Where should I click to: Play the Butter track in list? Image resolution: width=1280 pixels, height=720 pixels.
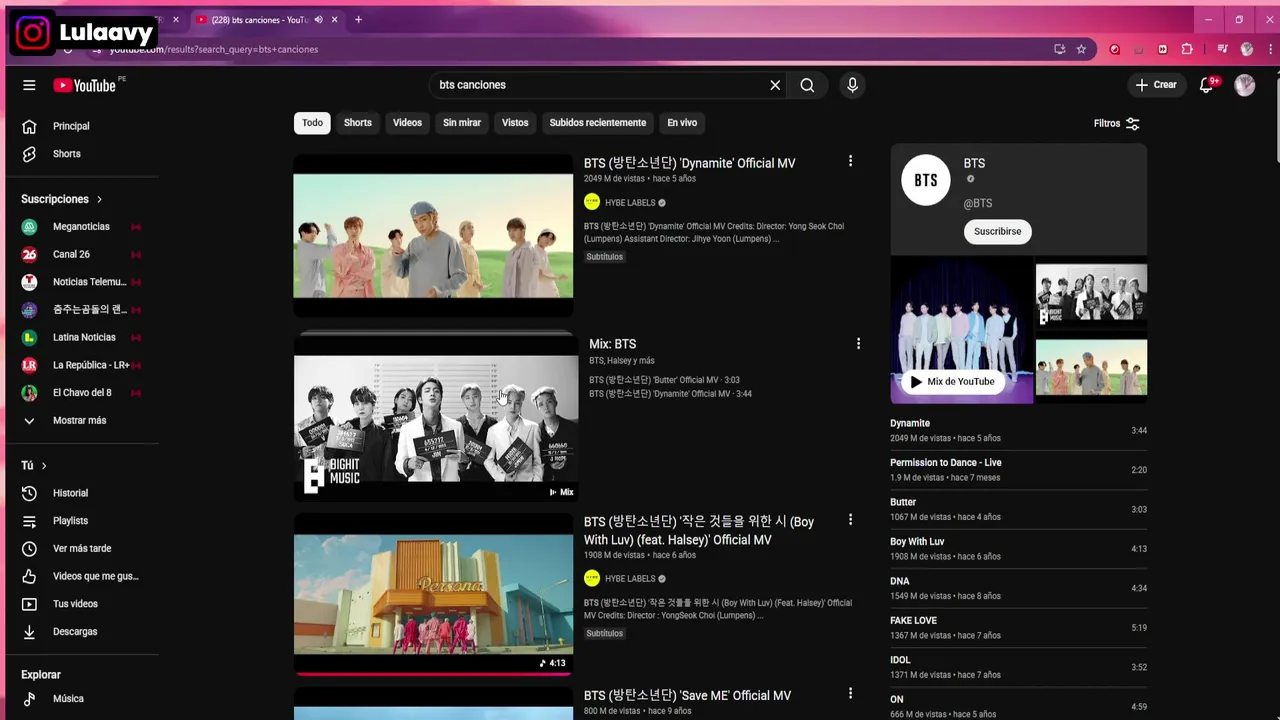pyautogui.click(x=1018, y=509)
